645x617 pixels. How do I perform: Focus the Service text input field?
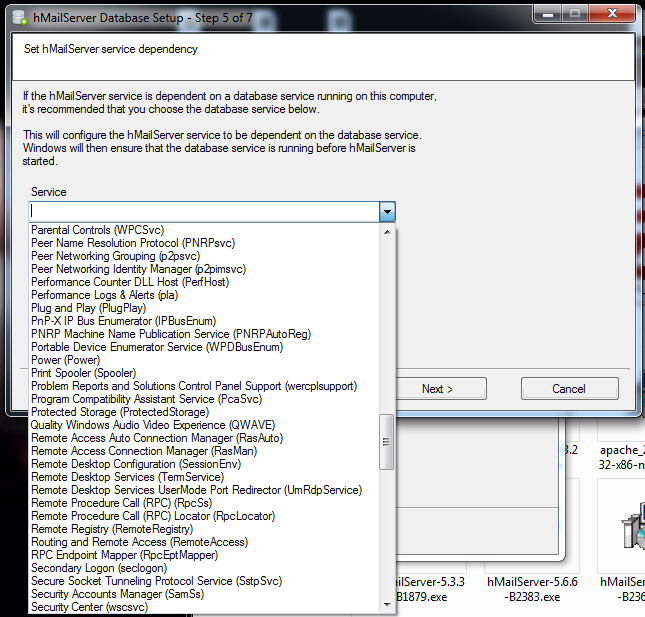click(204, 212)
